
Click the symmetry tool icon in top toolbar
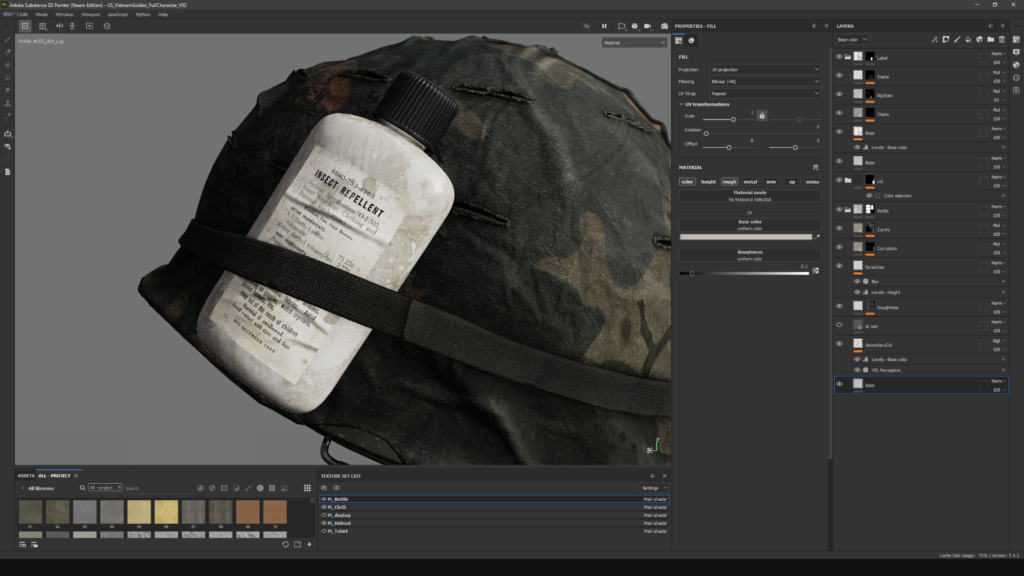click(59, 26)
